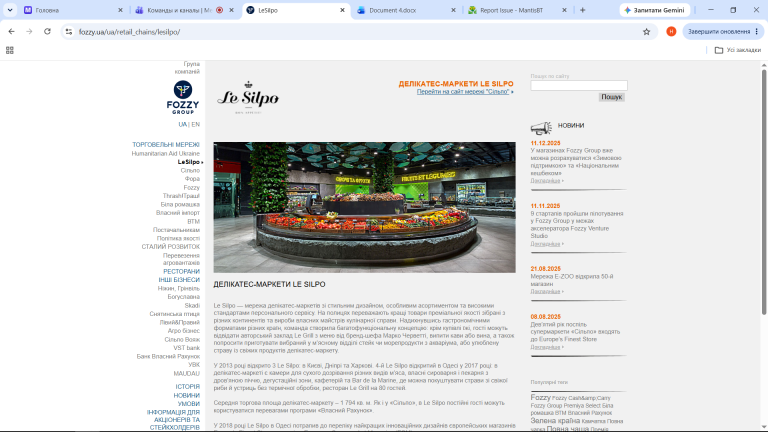Screen dimensions: 768x432
Task: Open УМОВИ menu section
Action: [189, 404]
